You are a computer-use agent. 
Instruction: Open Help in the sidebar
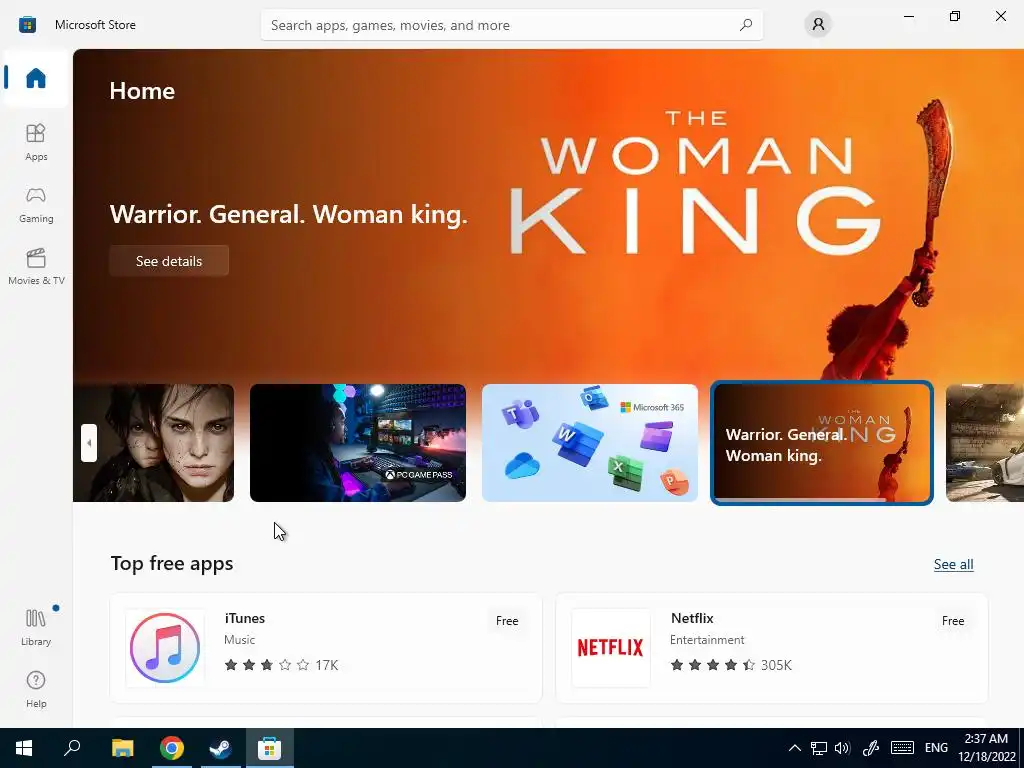point(36,689)
